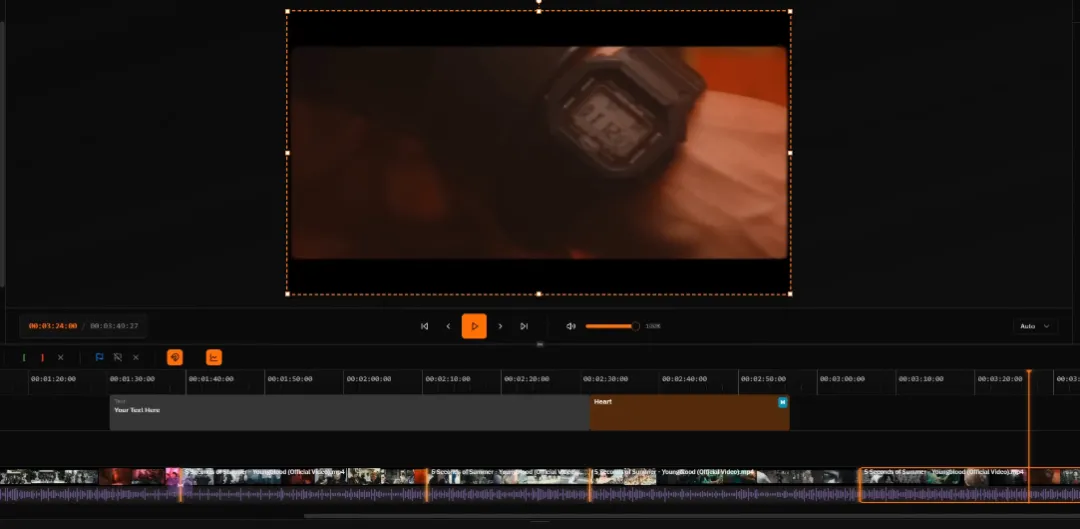Select video clip starting near 00:01:40
Viewport: 1080px width, 529px height.
[x=303, y=485]
